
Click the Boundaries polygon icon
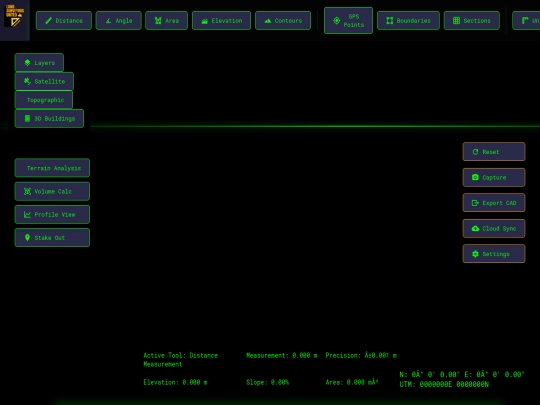tap(390, 21)
